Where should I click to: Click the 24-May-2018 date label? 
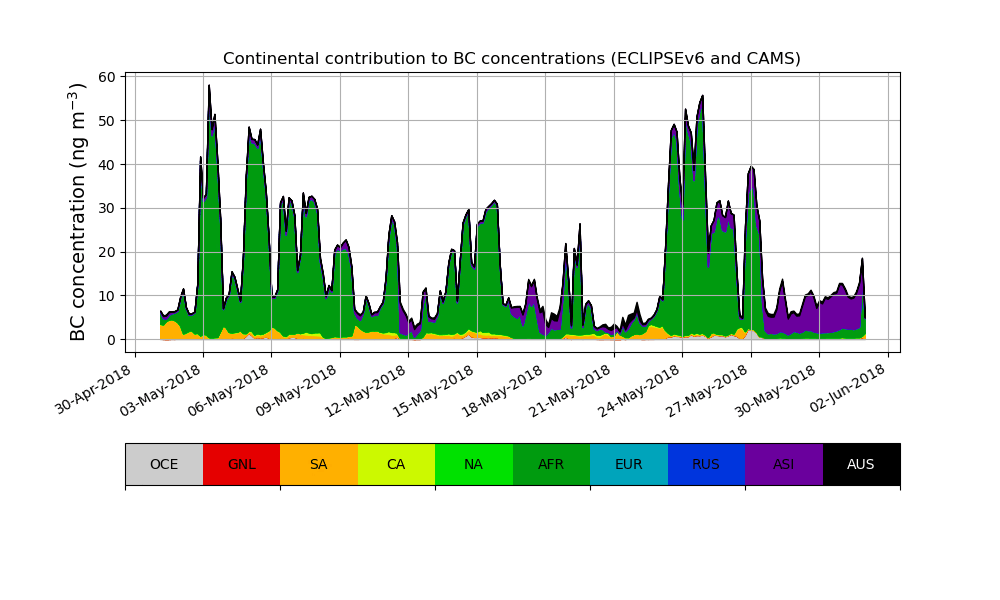click(641, 389)
